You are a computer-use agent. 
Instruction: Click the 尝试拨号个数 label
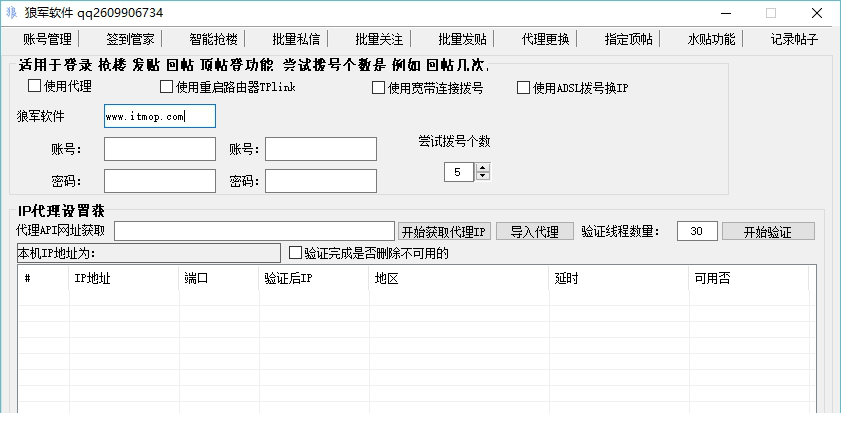[454, 142]
